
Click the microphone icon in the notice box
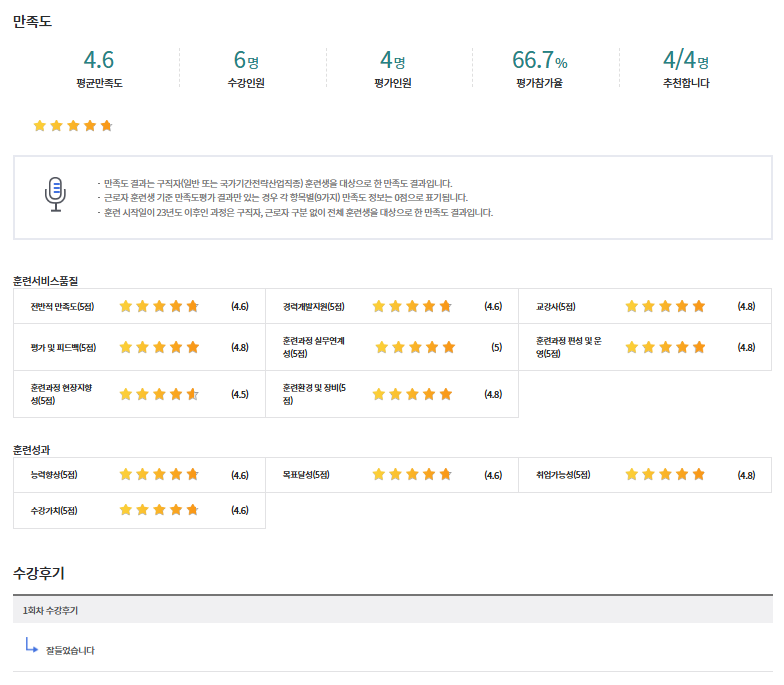coord(56,195)
